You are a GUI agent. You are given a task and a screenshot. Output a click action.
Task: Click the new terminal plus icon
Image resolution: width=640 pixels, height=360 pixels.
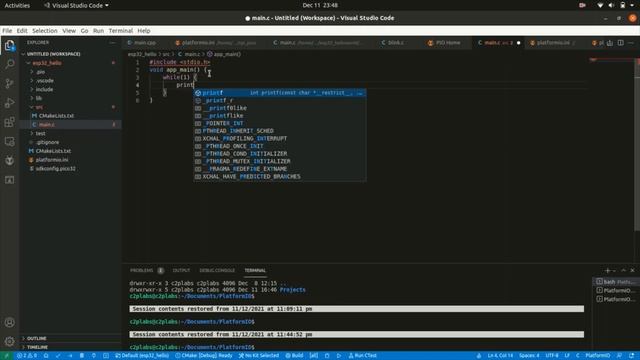pyautogui.click(x=607, y=271)
